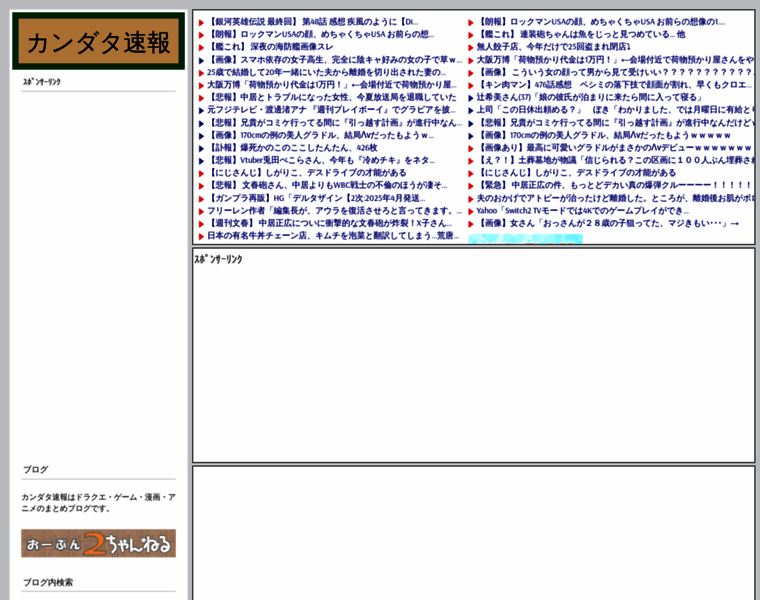This screenshot has height=600, width=760.
Task: Open 【悲報】文春砲さん WBC戦士 headline
Action: (327, 186)
